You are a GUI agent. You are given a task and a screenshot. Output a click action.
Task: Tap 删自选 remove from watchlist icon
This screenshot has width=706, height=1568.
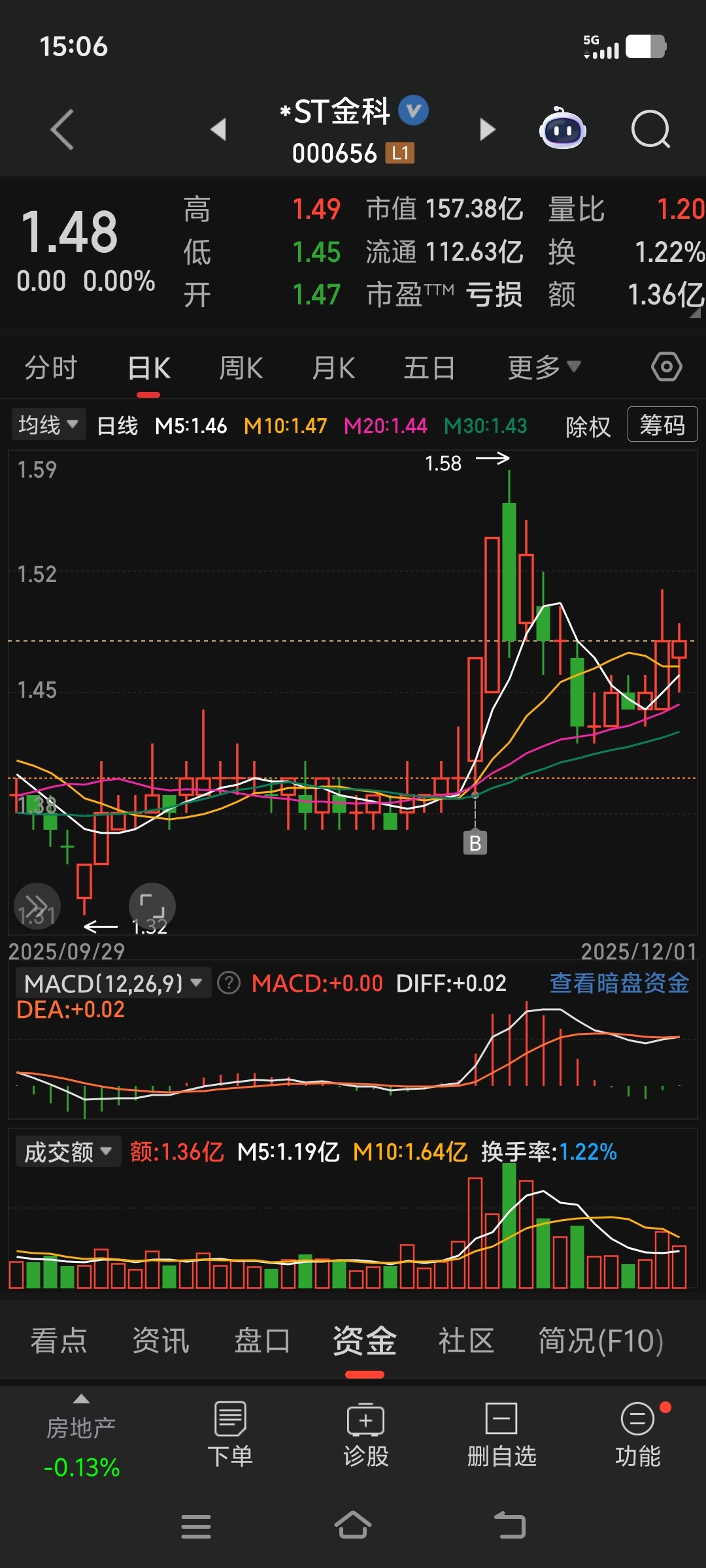coord(501,1435)
